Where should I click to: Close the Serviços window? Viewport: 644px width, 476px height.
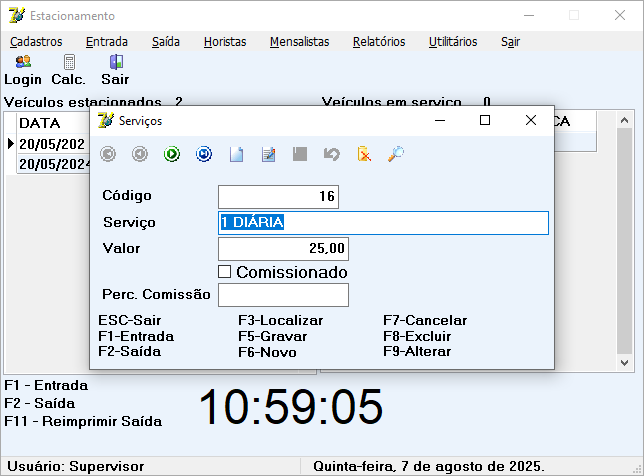coord(531,120)
